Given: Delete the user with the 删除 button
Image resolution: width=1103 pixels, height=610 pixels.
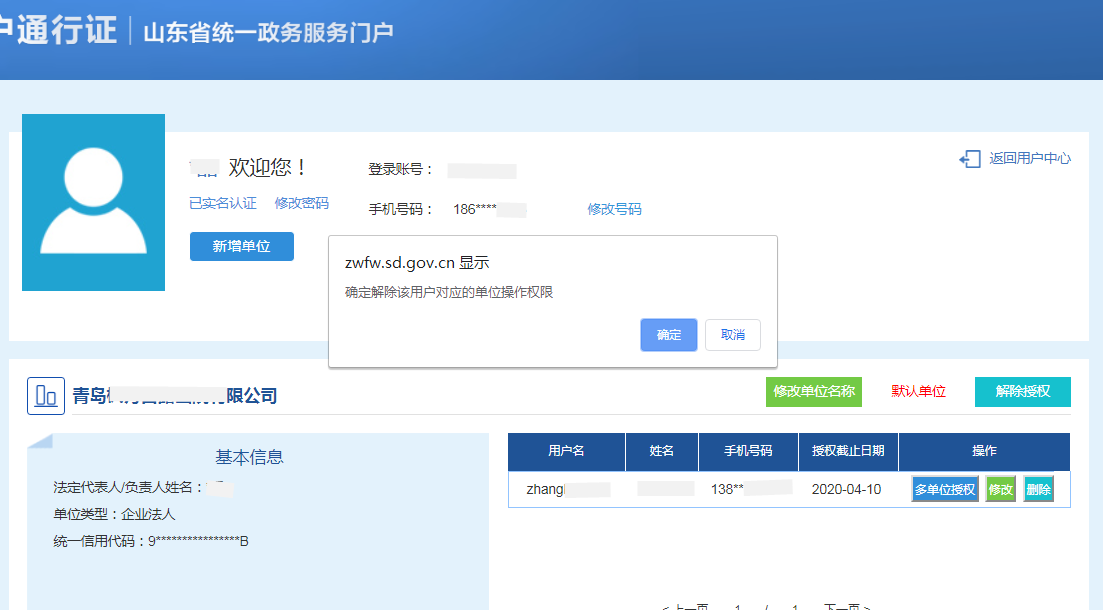Looking at the screenshot, I should point(1038,490).
